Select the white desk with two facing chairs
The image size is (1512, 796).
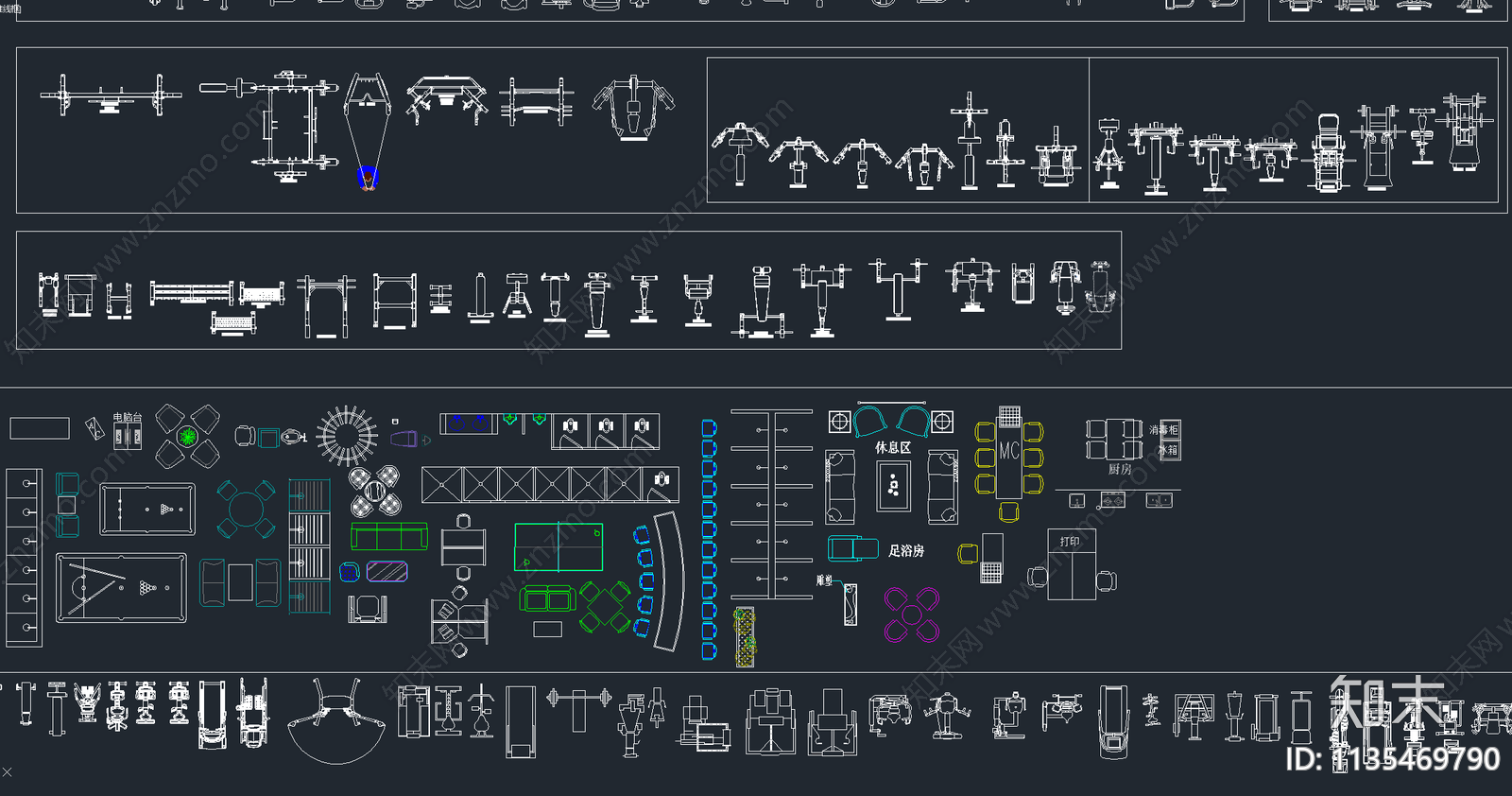tap(464, 546)
